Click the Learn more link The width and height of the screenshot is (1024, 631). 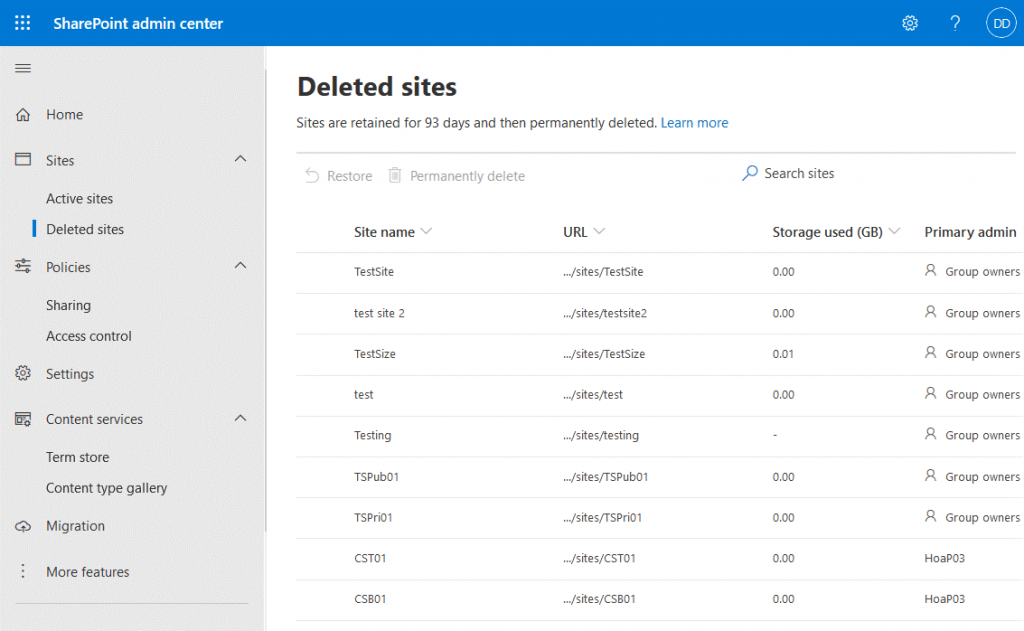click(694, 122)
